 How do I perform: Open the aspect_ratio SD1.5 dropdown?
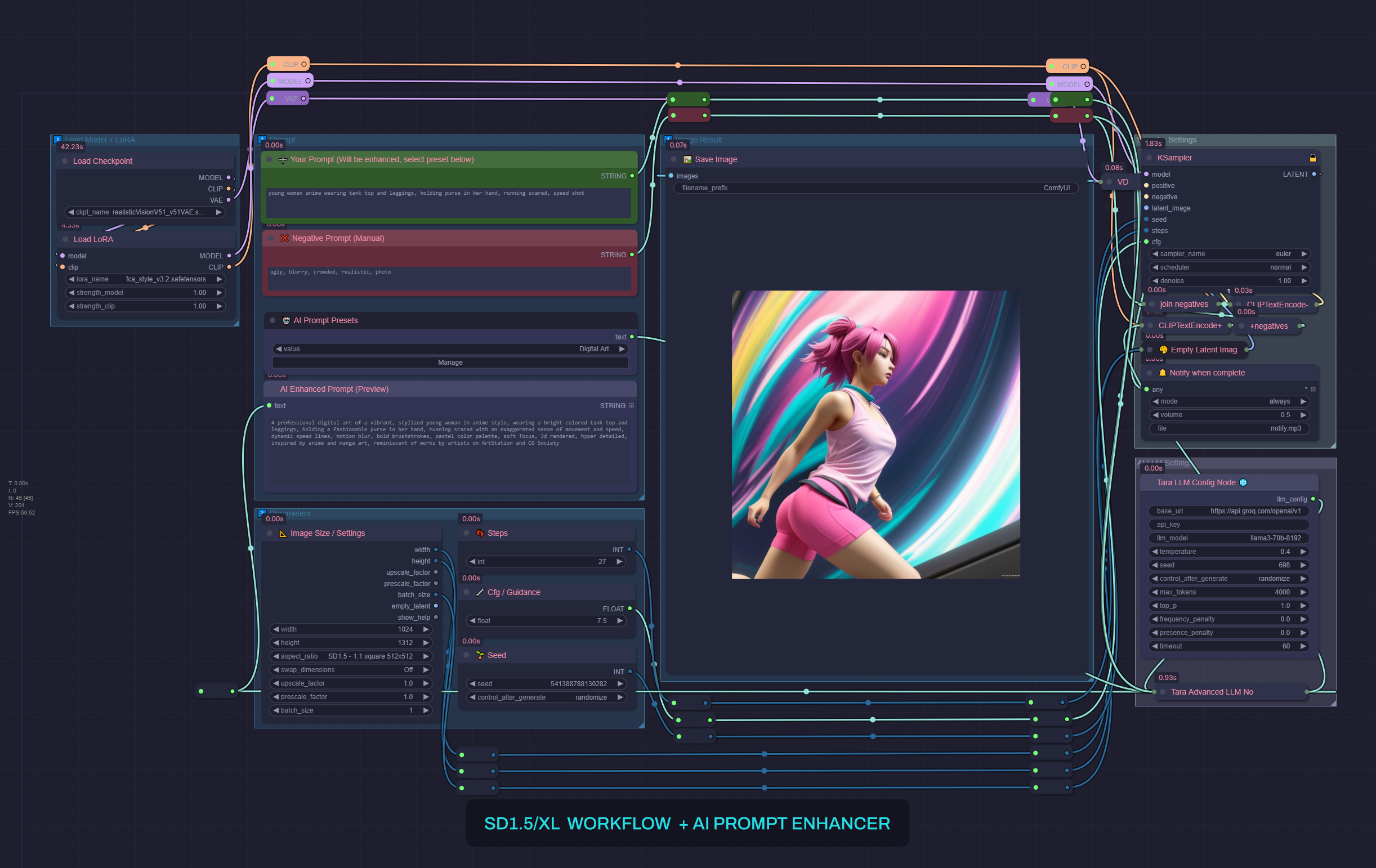[x=351, y=656]
